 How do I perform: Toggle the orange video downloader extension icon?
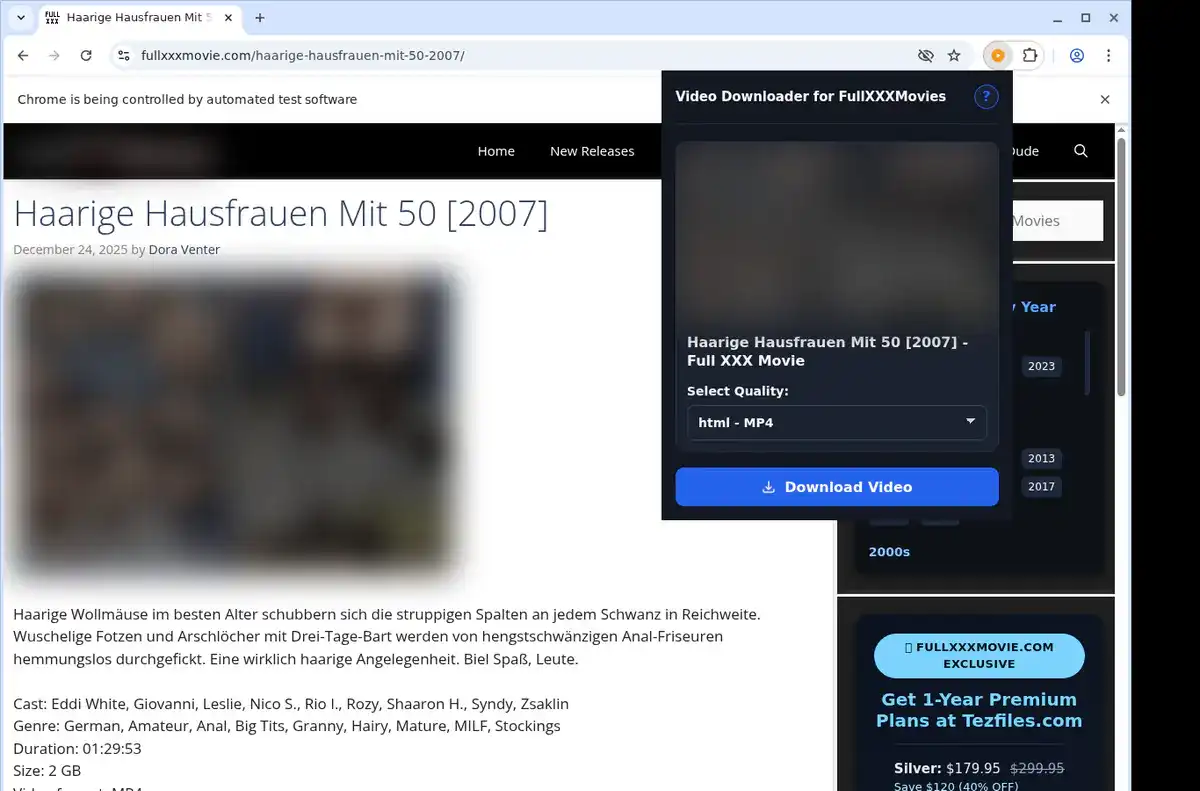[x=998, y=56]
